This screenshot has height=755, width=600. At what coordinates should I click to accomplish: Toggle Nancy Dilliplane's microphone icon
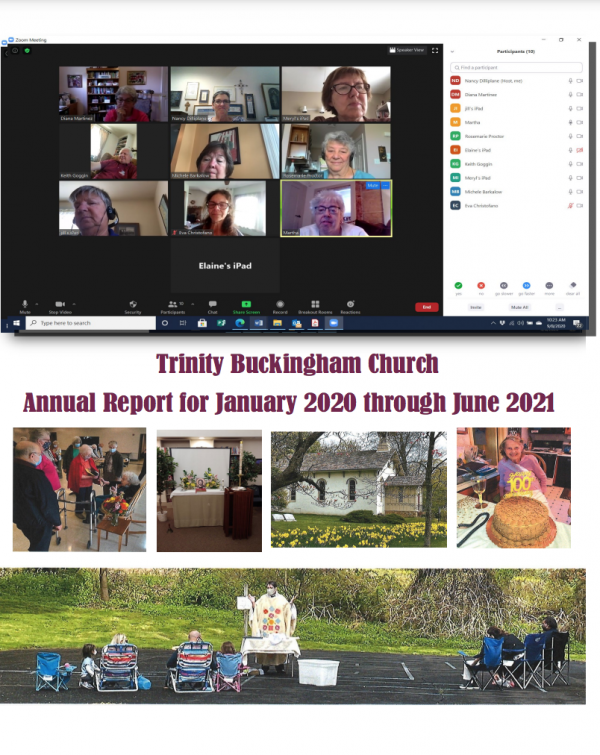click(x=570, y=81)
